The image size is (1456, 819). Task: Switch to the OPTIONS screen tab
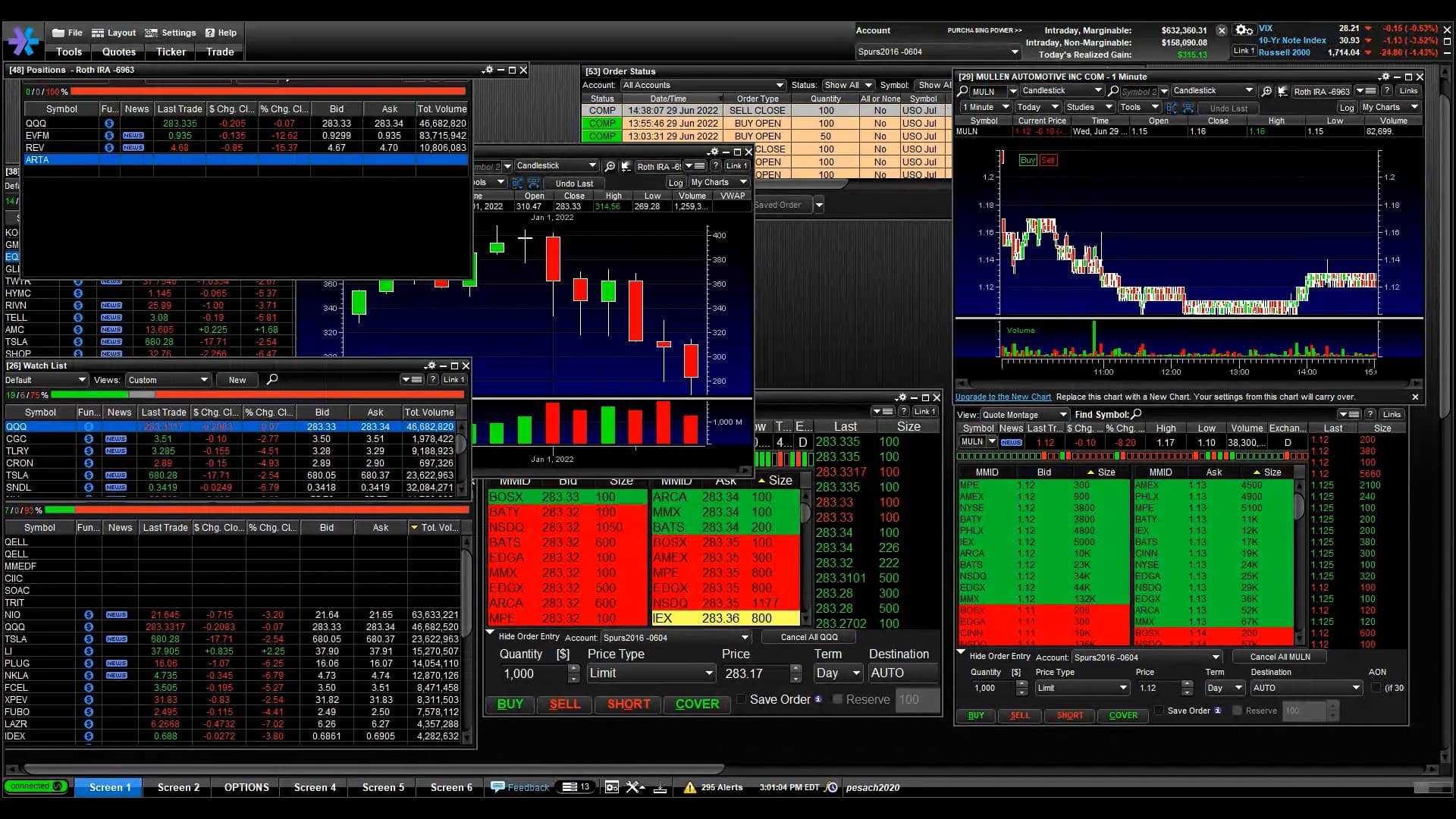click(245, 787)
